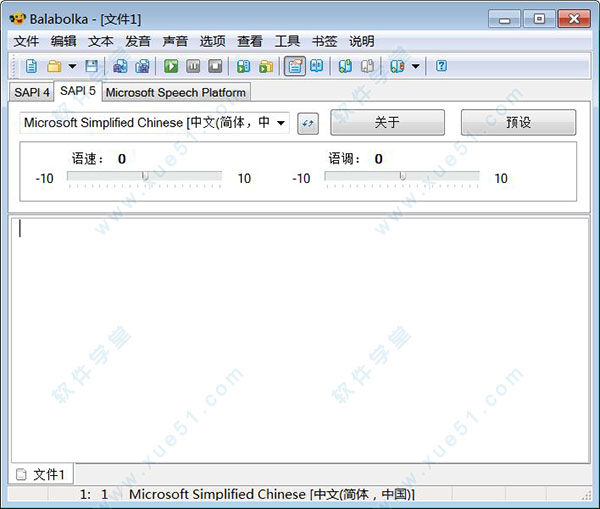Switch to Microsoft Speech Platform tab

click(176, 92)
